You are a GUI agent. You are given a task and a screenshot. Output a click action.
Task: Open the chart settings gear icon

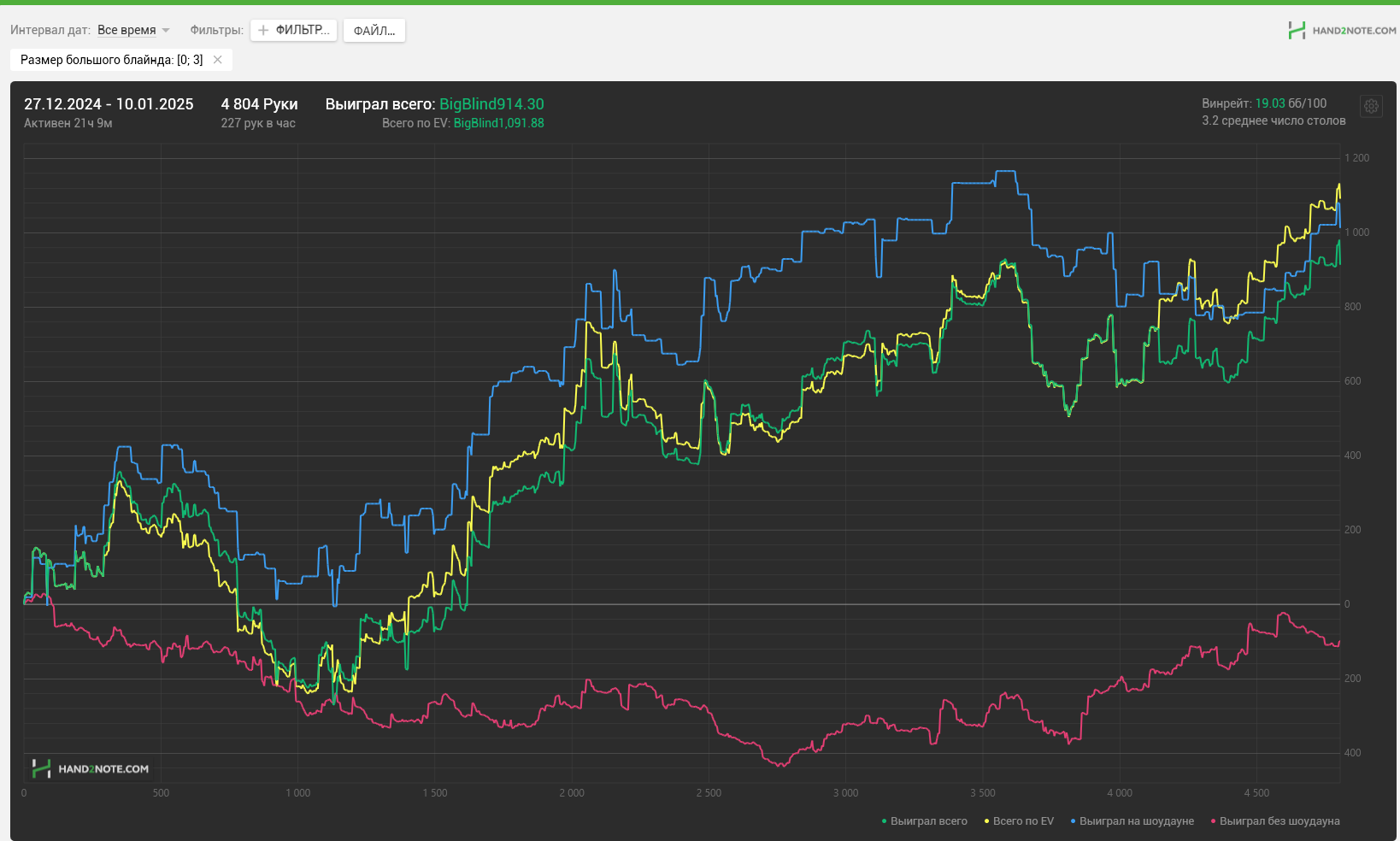point(1371,106)
